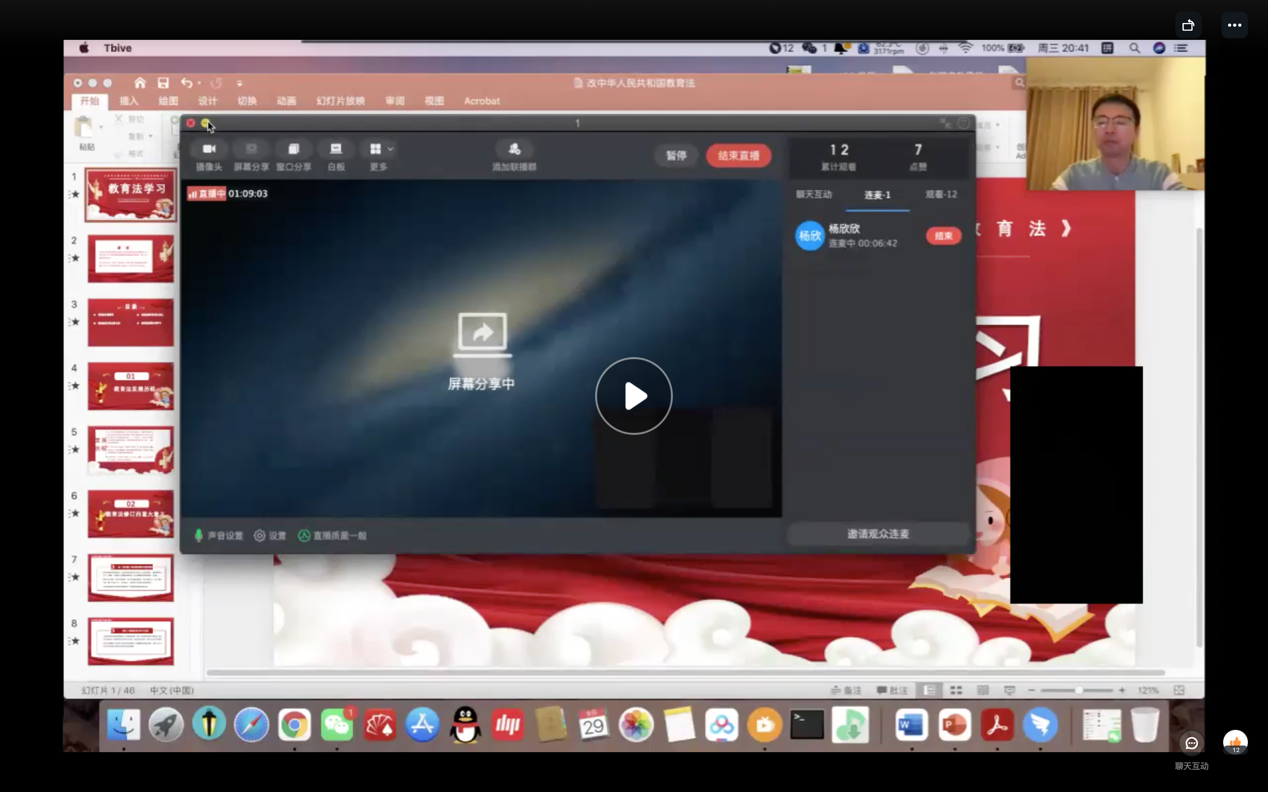The image size is (1268, 792).
Task: Click the live quality (直播质量) indicator
Action: coord(304,536)
